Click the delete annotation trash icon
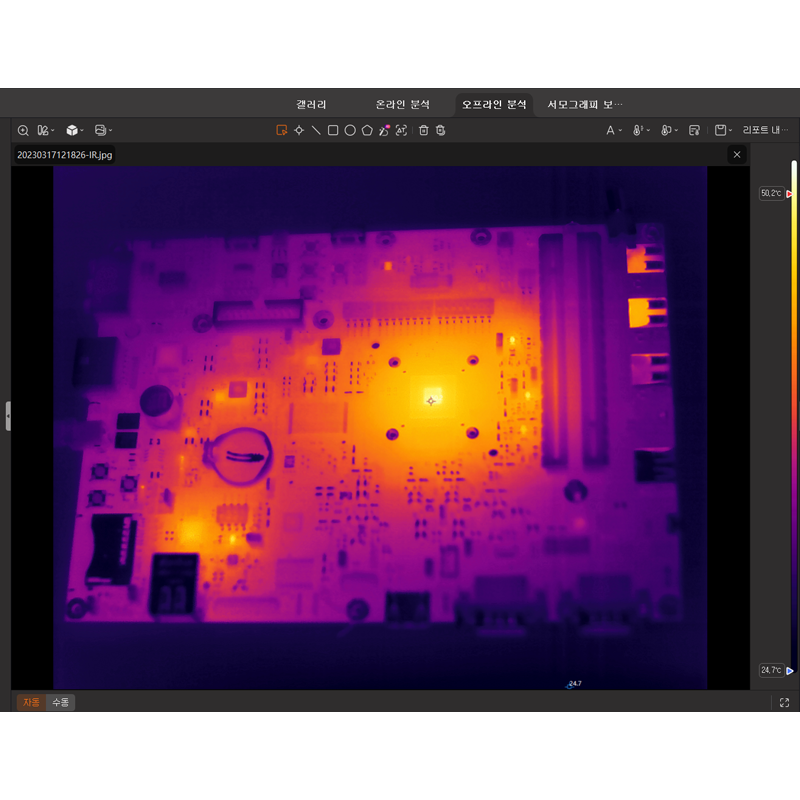Screen dimensions: 800x800 click(x=423, y=130)
